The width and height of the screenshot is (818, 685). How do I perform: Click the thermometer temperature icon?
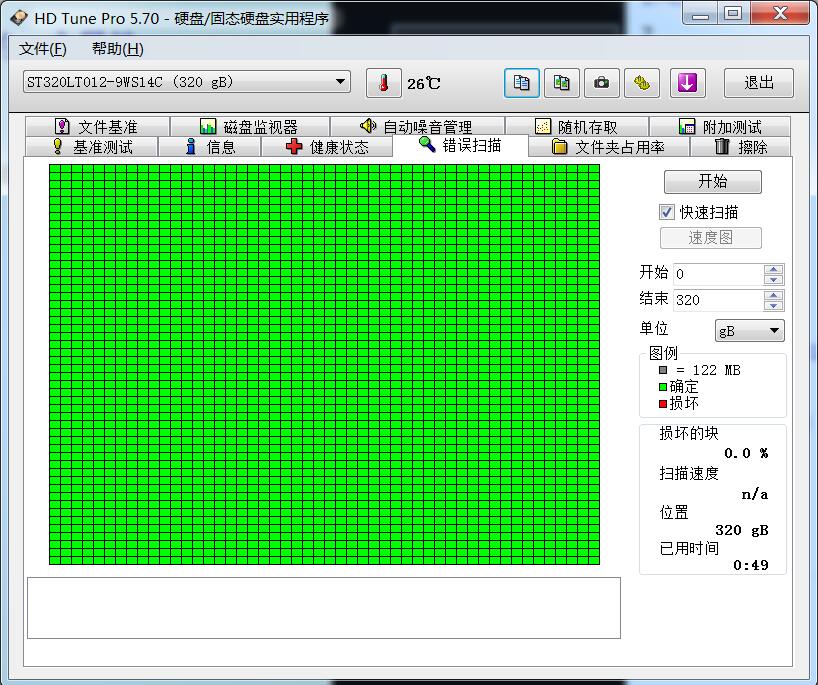tap(383, 83)
